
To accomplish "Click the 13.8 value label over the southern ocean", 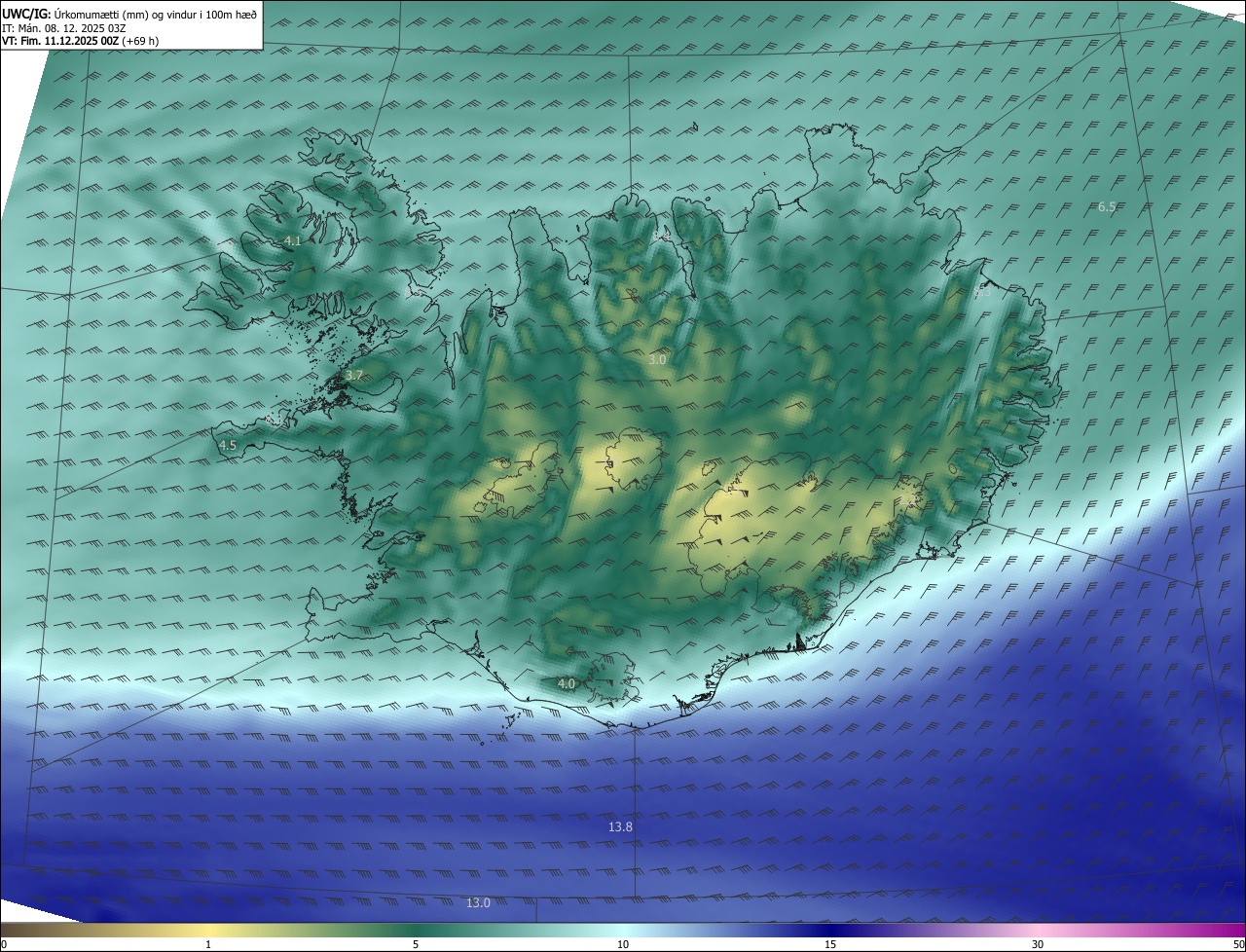I will (620, 826).
